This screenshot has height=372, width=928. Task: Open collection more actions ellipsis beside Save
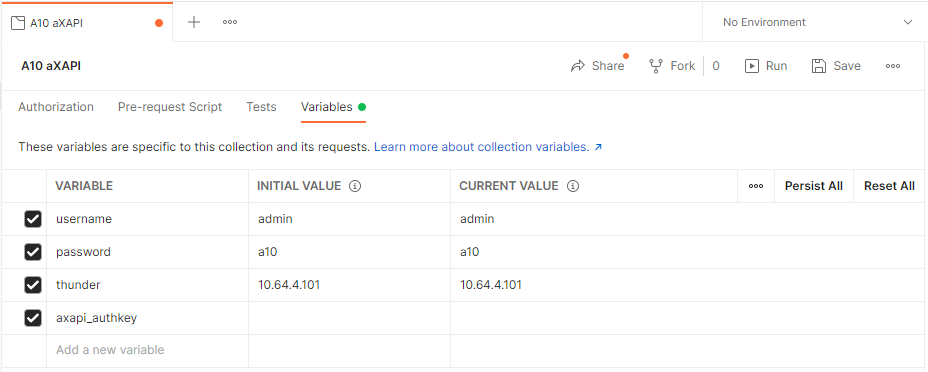pos(892,66)
